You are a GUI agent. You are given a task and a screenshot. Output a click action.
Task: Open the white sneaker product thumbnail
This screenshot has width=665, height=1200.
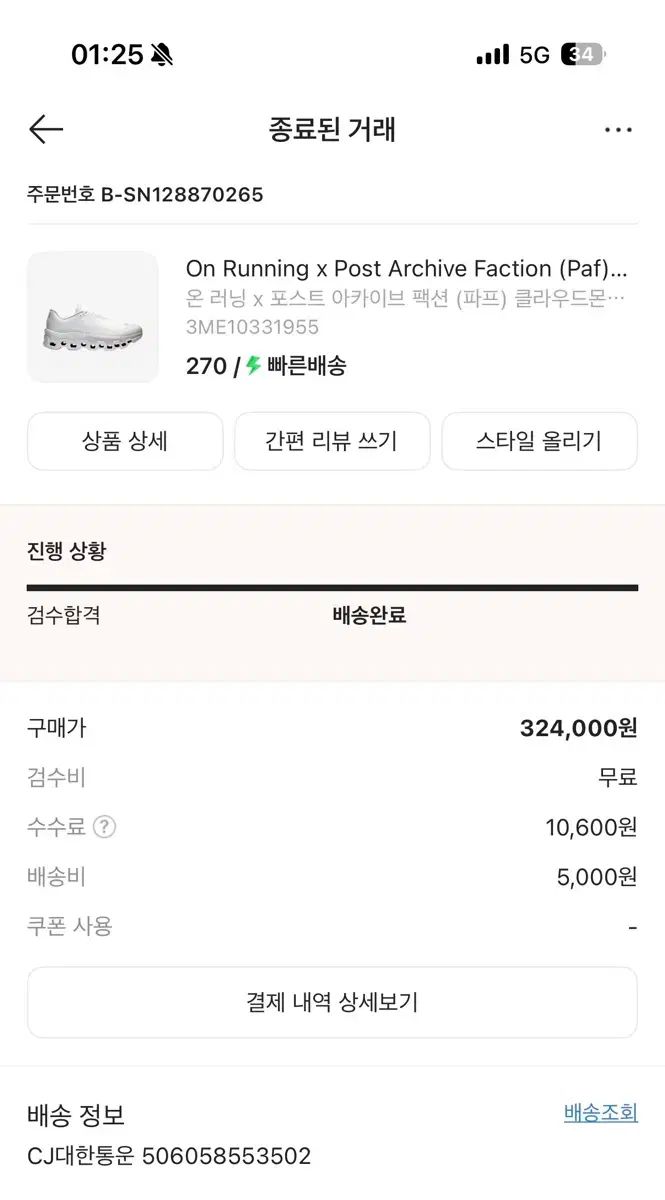point(93,317)
